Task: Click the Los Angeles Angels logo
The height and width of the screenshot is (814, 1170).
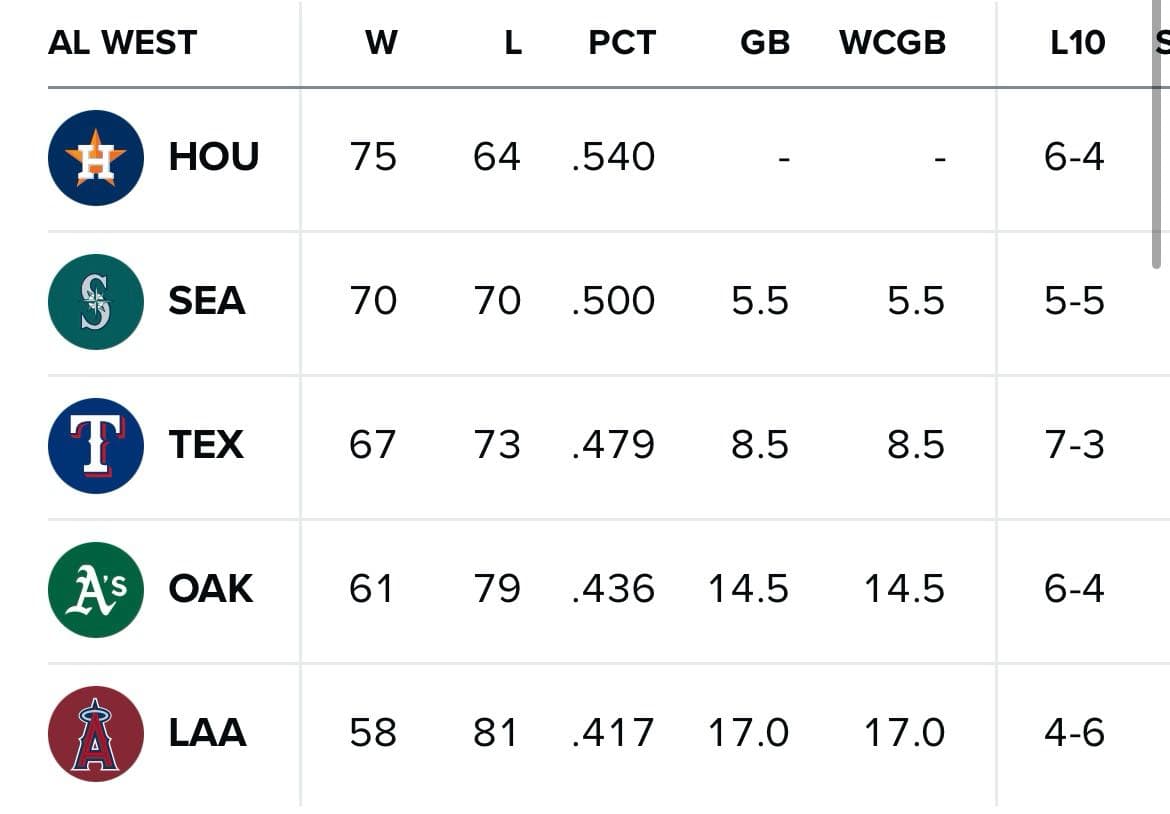Action: point(96,734)
